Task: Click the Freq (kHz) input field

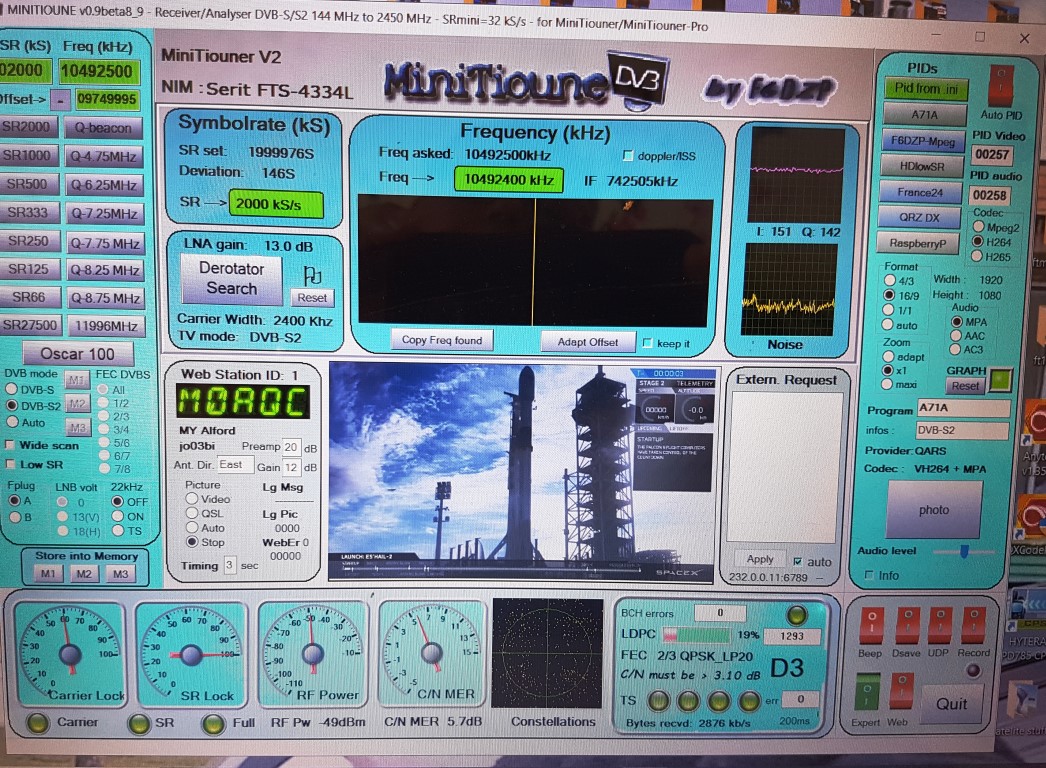Action: click(x=97, y=71)
